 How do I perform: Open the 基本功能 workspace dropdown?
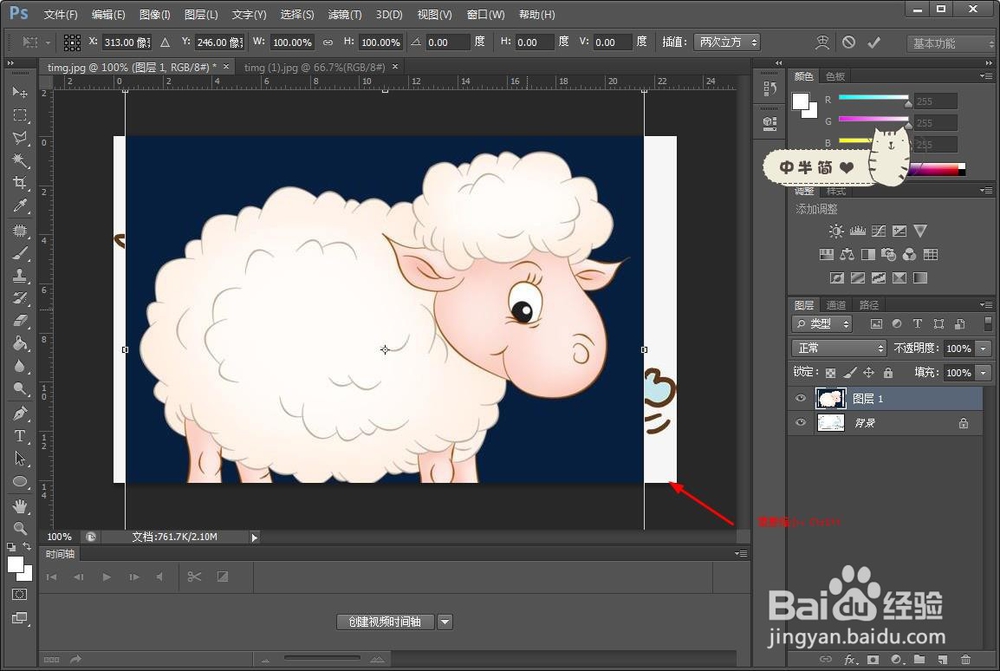pyautogui.click(x=950, y=43)
